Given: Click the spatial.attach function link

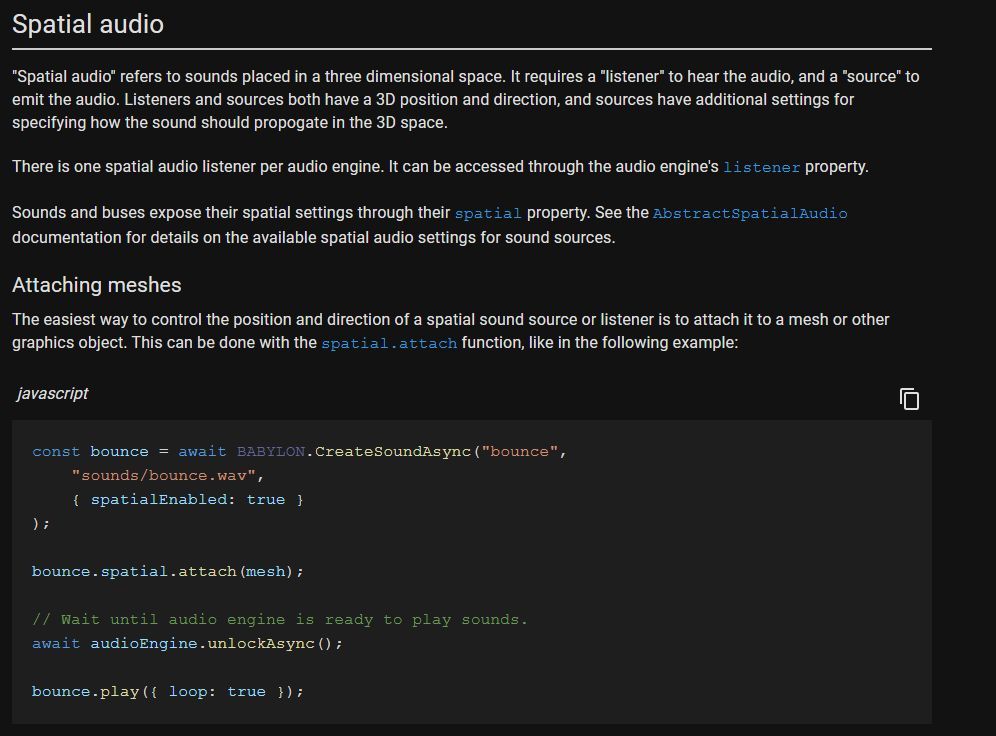Looking at the screenshot, I should [x=387, y=343].
